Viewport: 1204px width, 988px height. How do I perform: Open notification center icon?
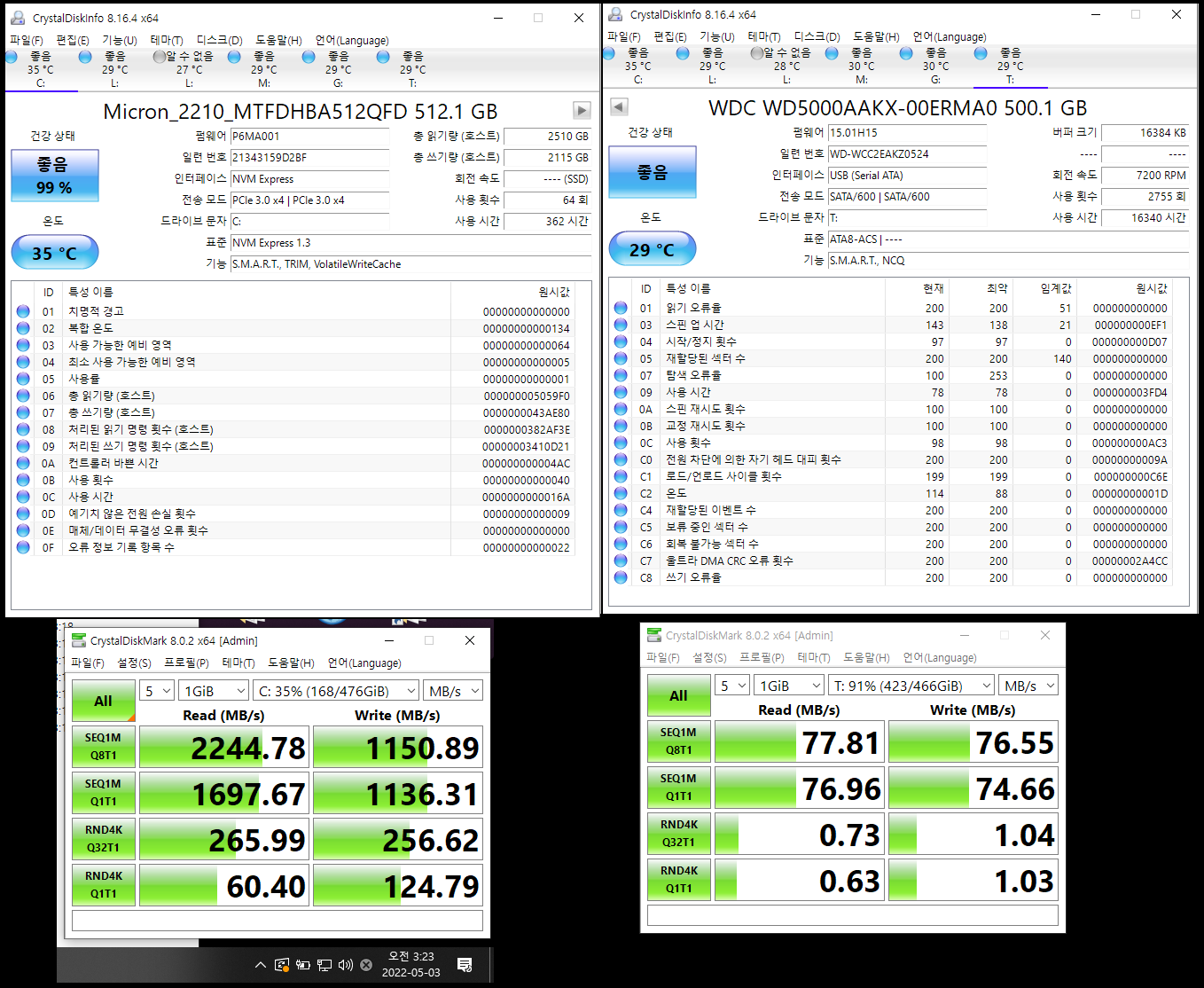(x=465, y=965)
